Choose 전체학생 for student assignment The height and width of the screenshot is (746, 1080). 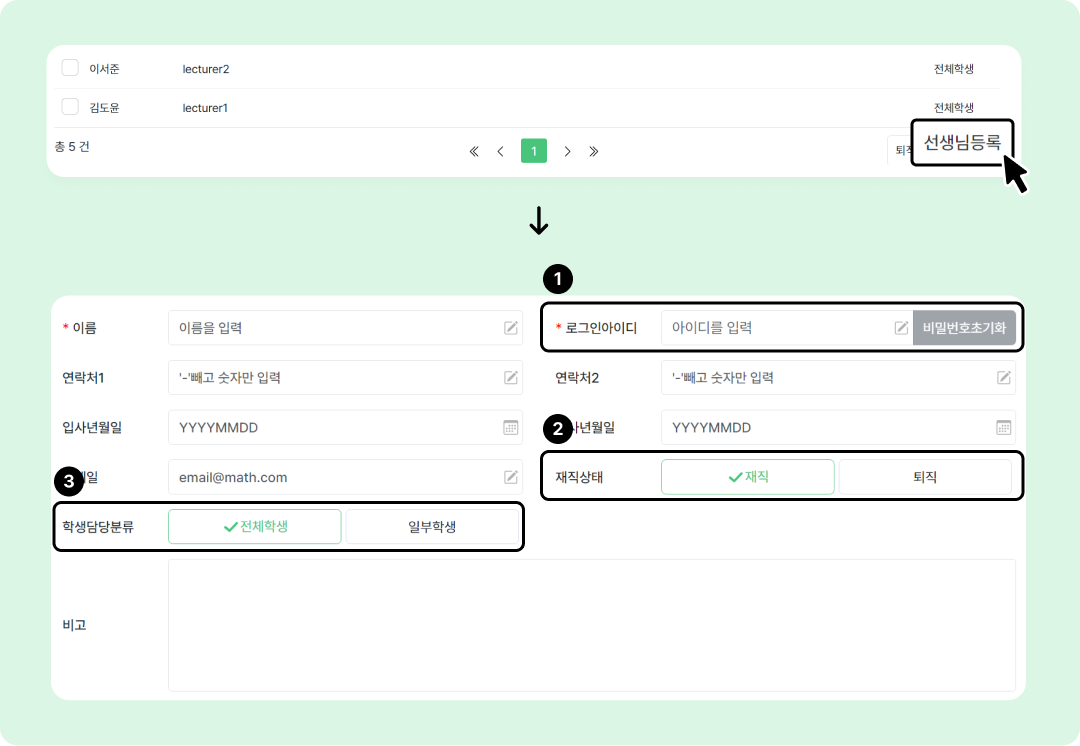(x=255, y=526)
